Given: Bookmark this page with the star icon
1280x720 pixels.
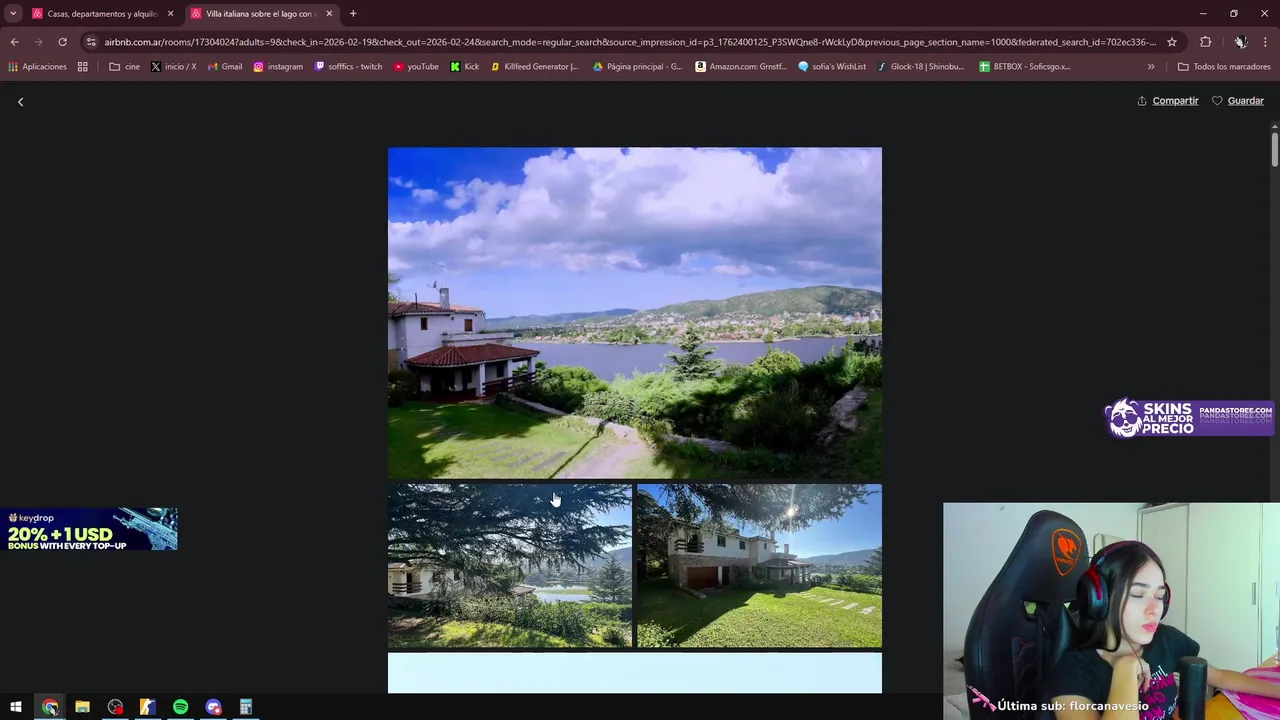Looking at the screenshot, I should click(x=1172, y=42).
